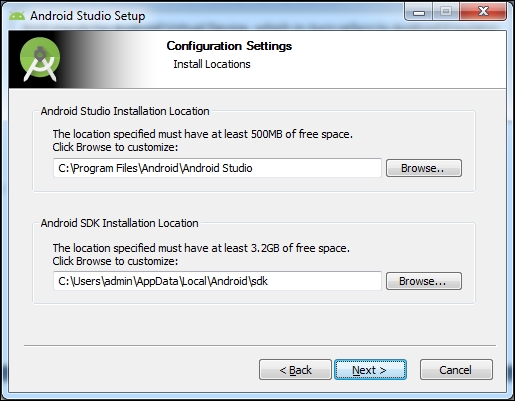Browse for Android SDK installation location
Screen dimensions: 515x401
click(x=424, y=281)
